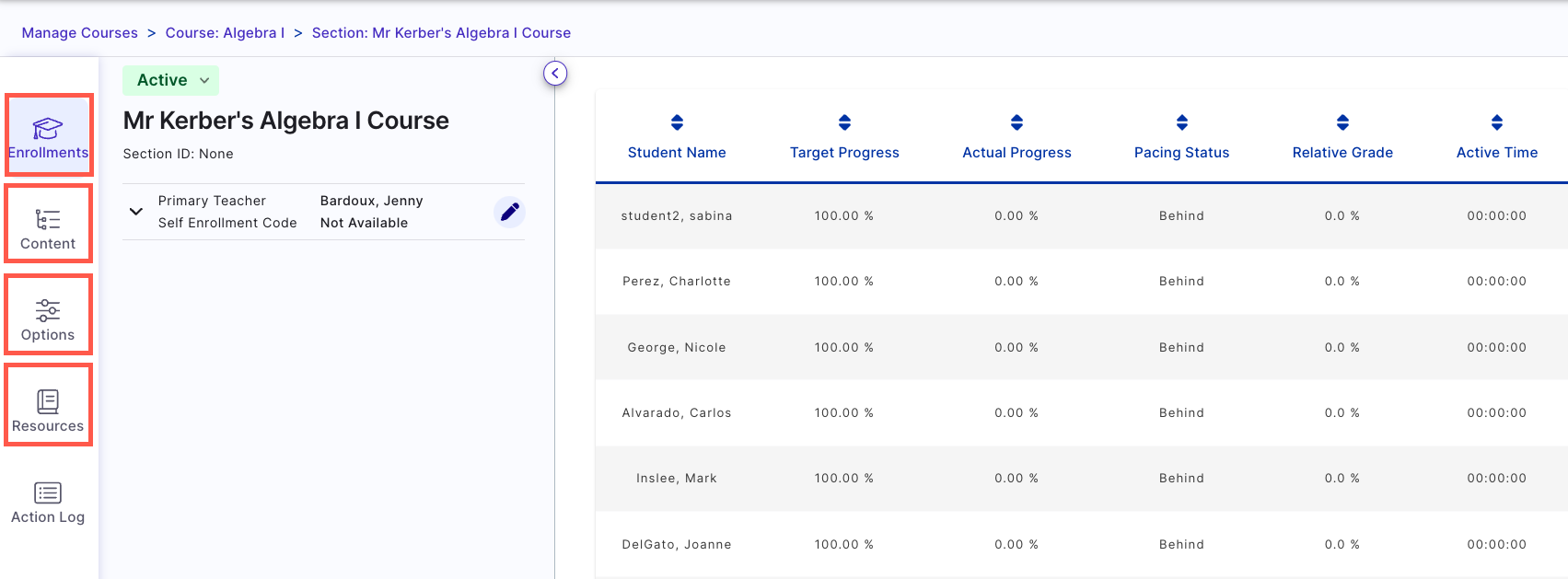Click the section title "Mr Kerber's Algebra I Course"
Viewport: 1568px width, 579px height.
tap(286, 121)
